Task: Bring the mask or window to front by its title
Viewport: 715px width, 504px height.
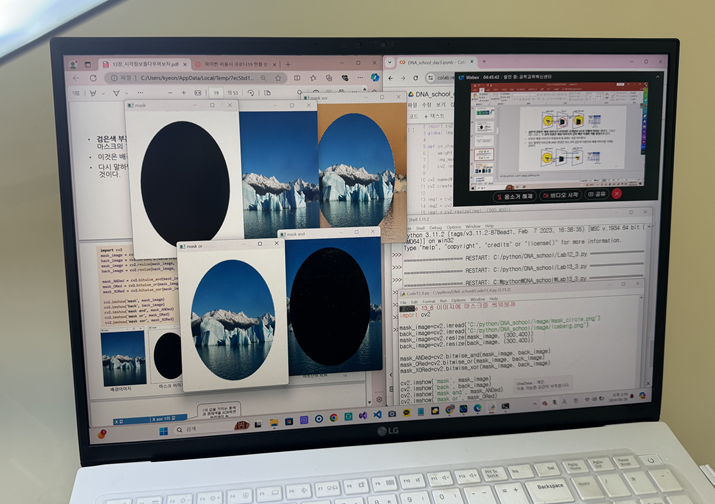Action: pyautogui.click(x=194, y=246)
